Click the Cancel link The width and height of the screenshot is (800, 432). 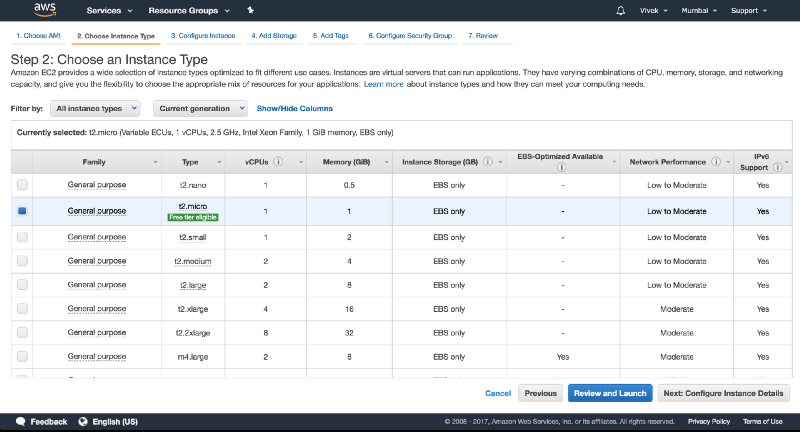click(498, 393)
